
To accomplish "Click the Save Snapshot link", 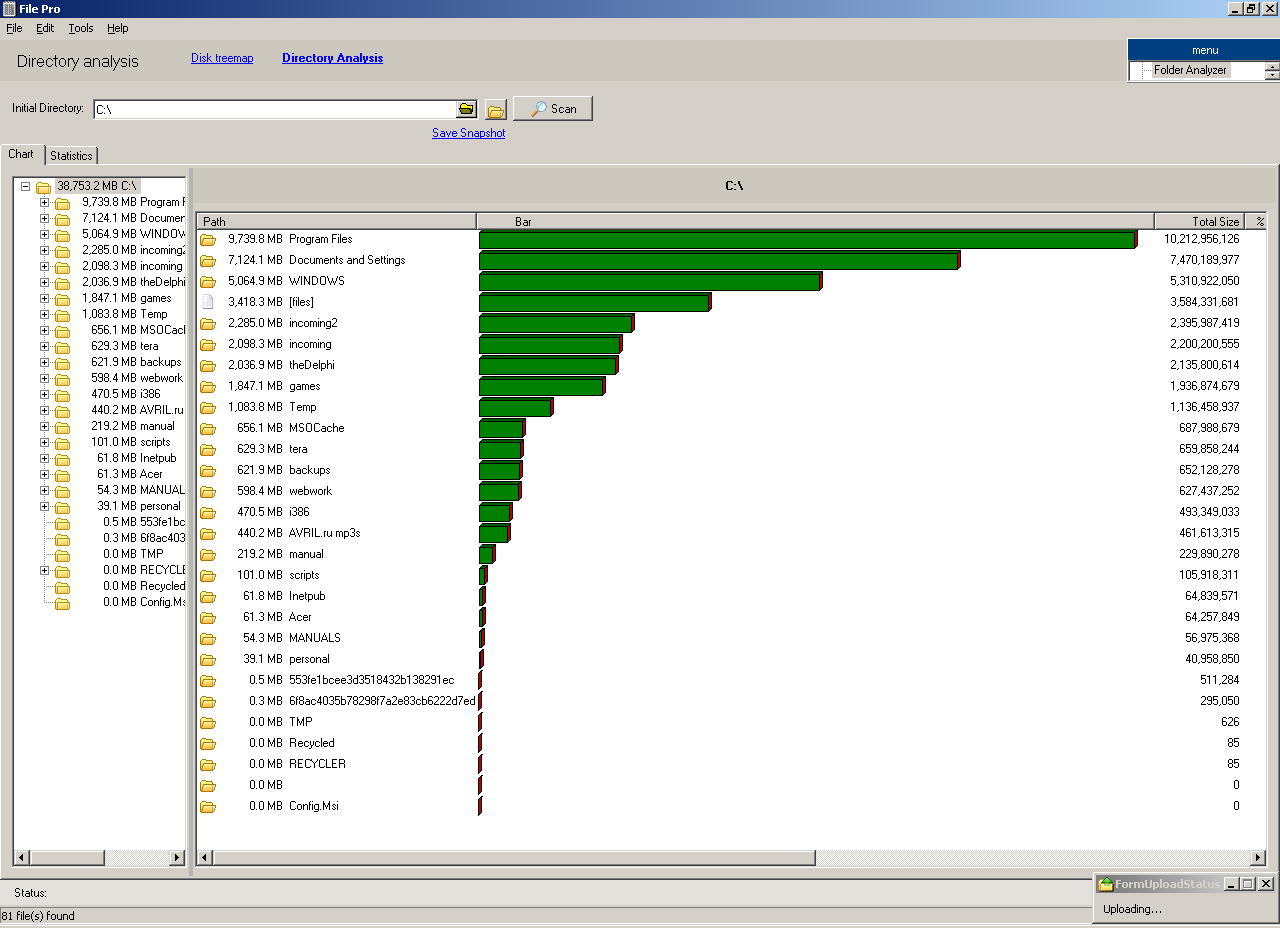I will [x=468, y=132].
